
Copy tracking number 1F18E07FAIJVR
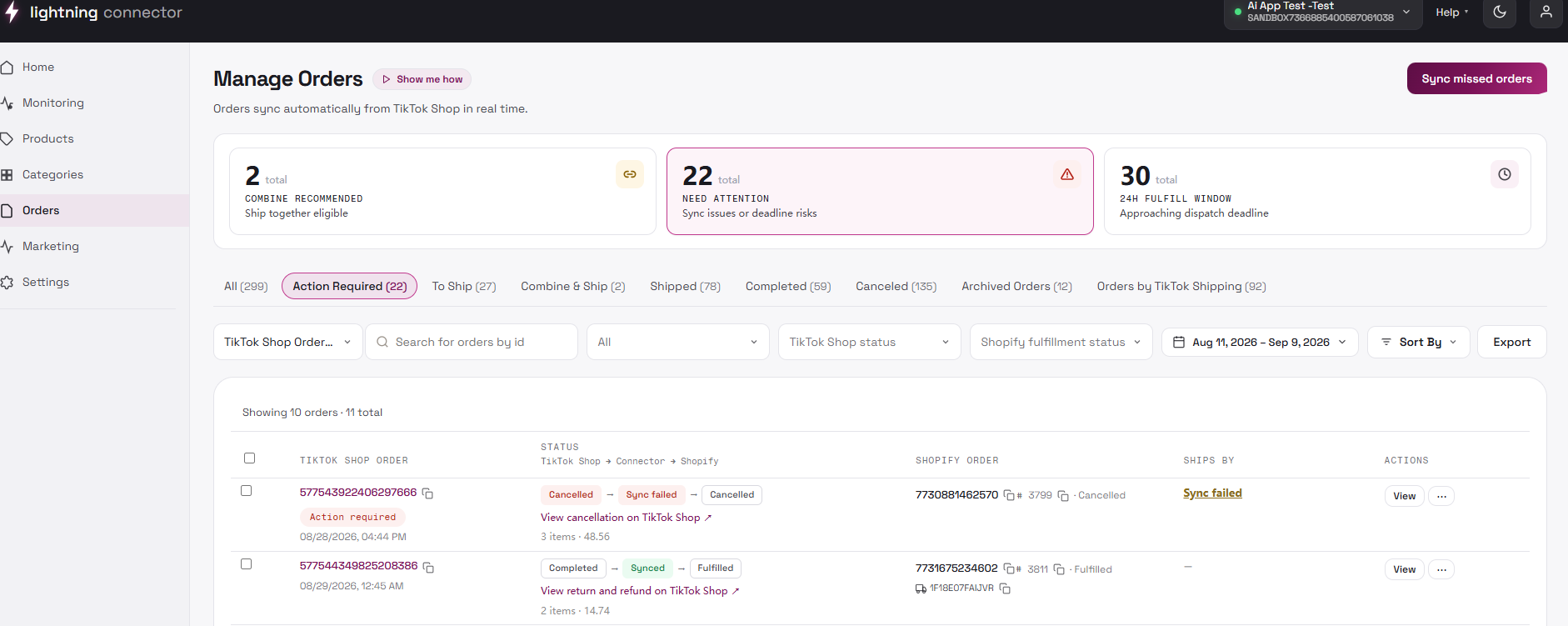[1005, 588]
